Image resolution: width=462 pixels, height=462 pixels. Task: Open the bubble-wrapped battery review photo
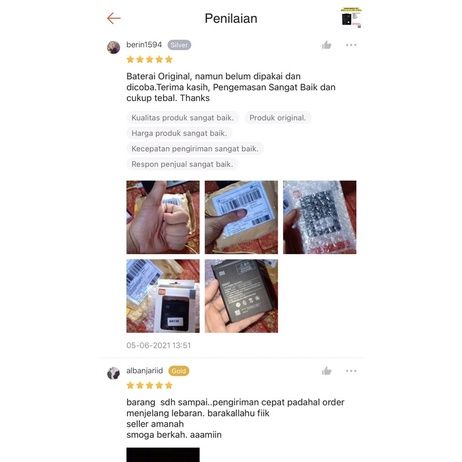[320, 217]
